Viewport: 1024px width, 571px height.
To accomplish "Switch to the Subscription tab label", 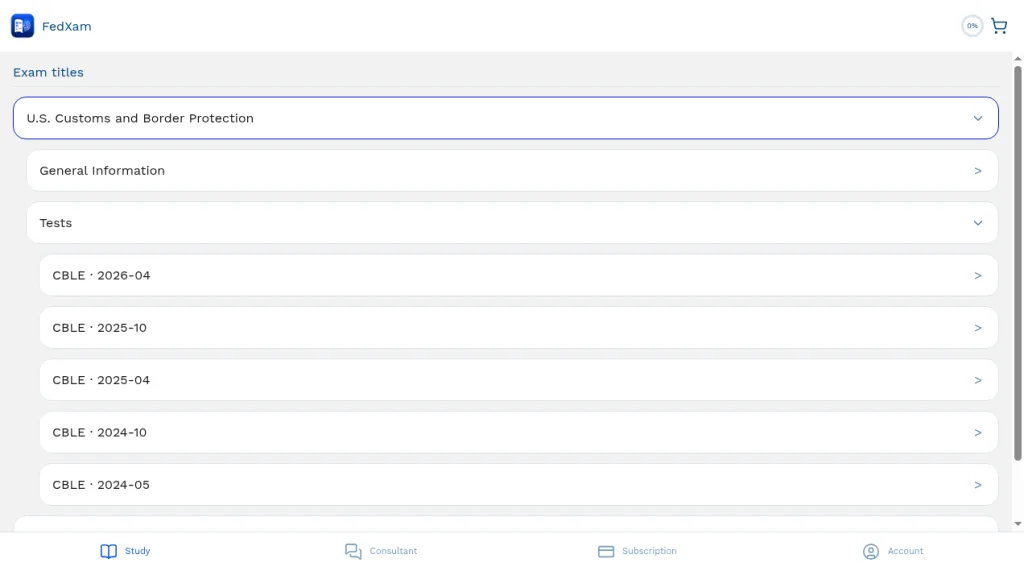I will [x=649, y=551].
